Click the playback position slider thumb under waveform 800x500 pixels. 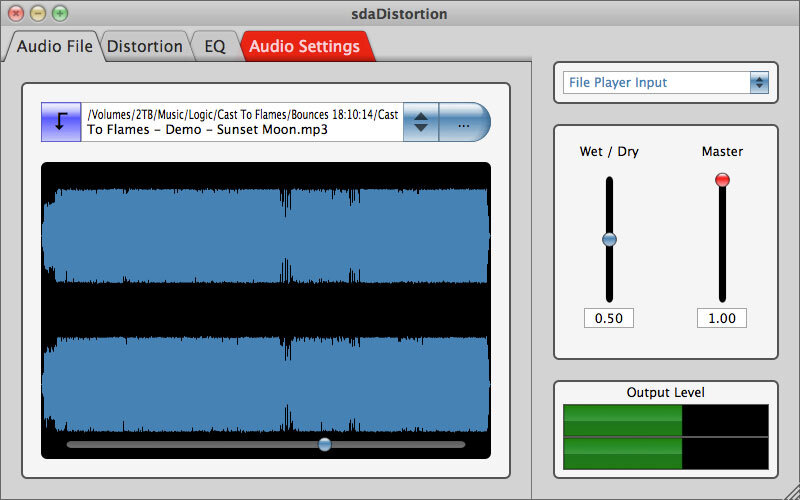pyautogui.click(x=324, y=444)
